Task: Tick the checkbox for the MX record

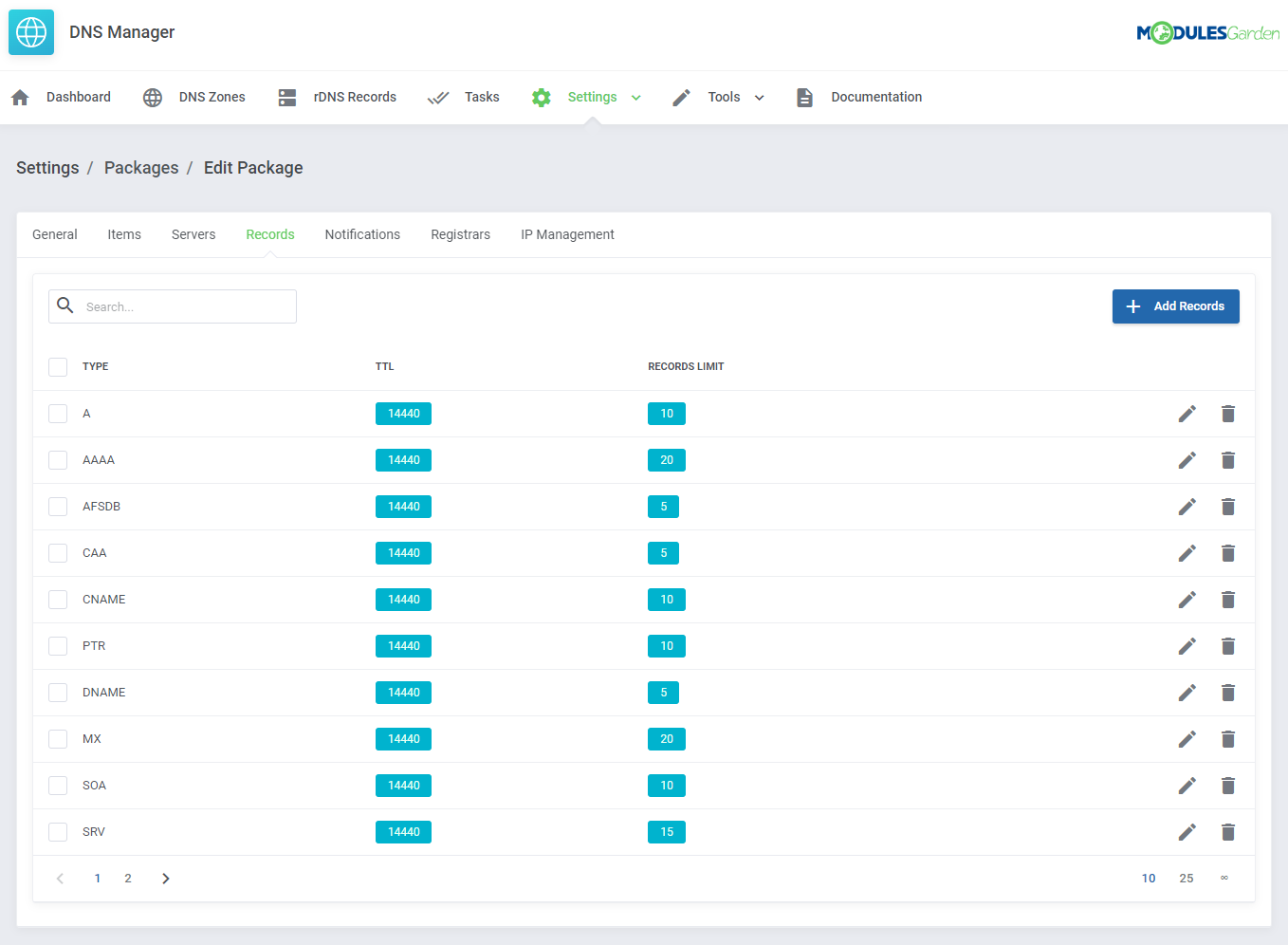Action: 57,738
